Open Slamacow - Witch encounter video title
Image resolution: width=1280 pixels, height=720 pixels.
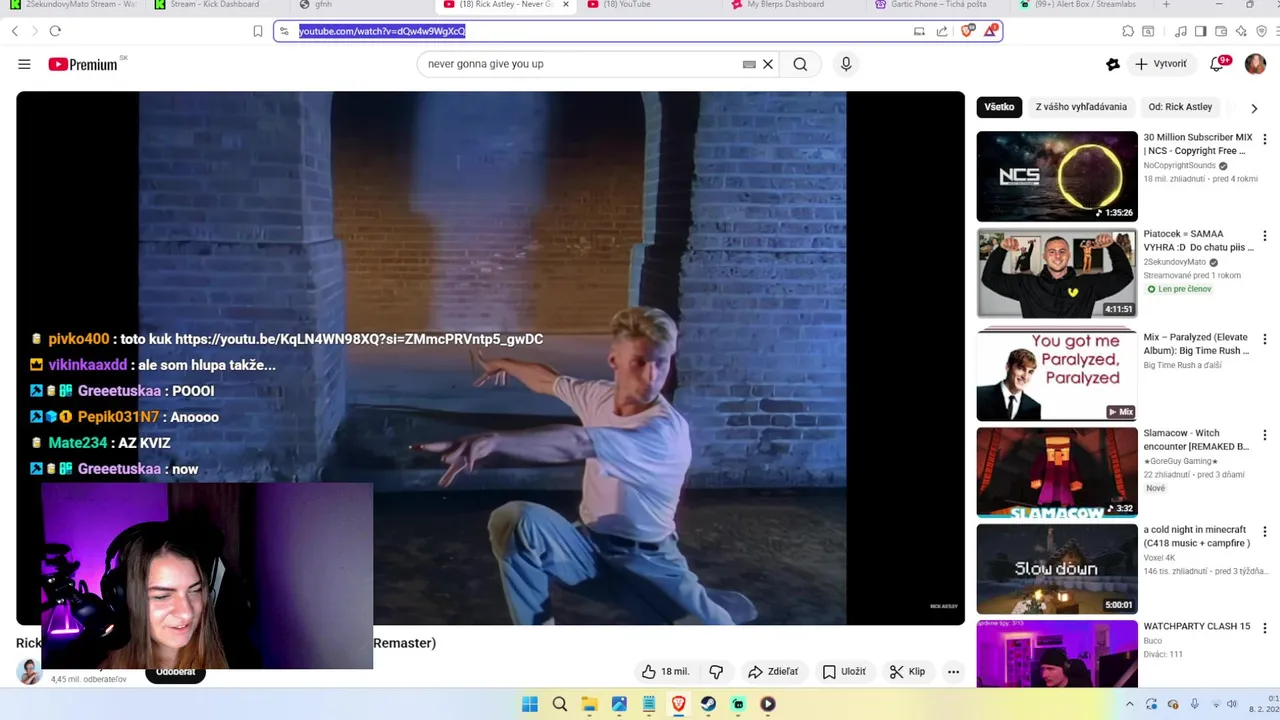[x=1196, y=440]
